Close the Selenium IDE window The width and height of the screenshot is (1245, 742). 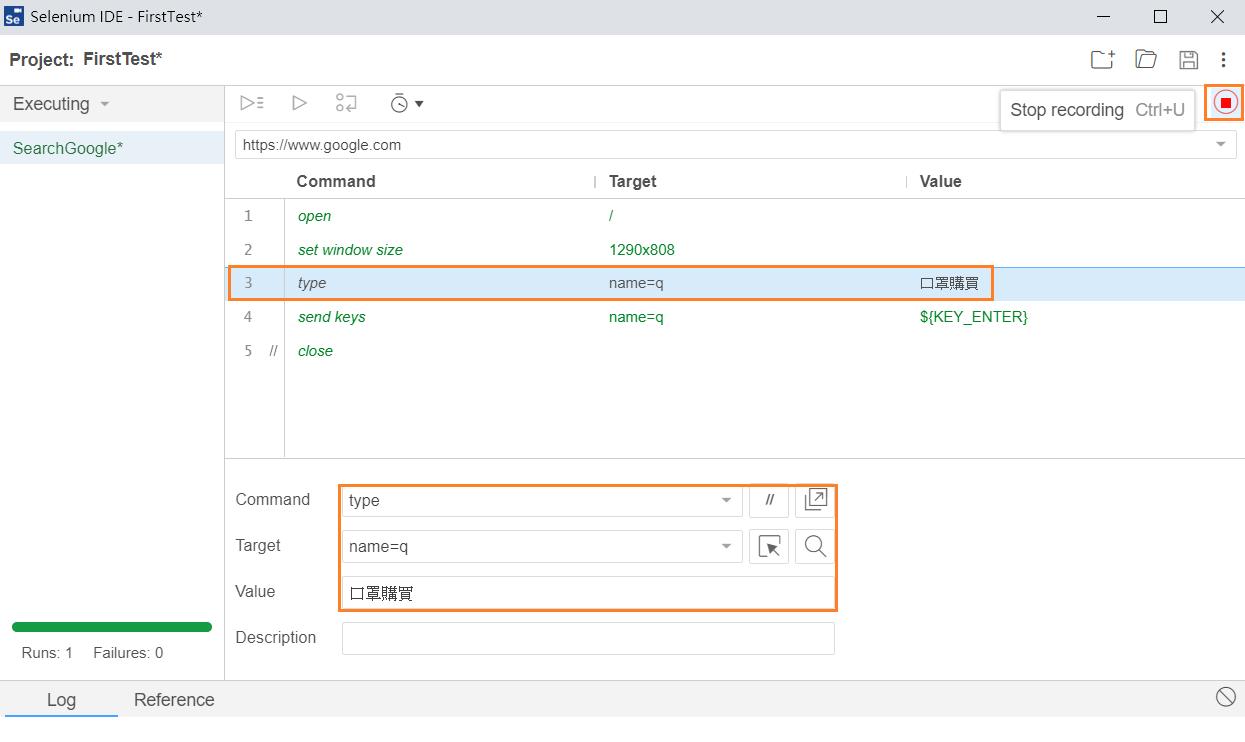click(1217, 17)
